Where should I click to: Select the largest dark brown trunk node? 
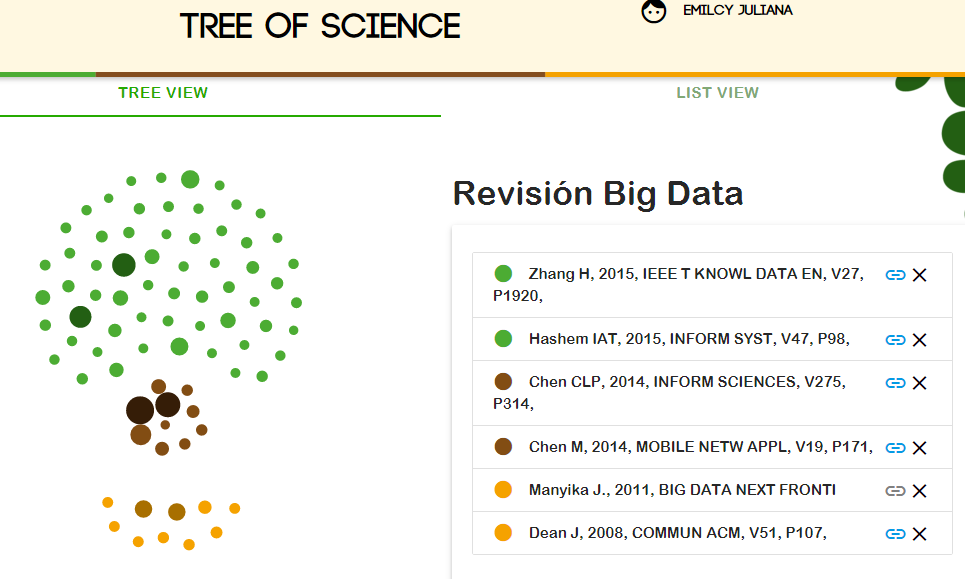click(x=140, y=410)
